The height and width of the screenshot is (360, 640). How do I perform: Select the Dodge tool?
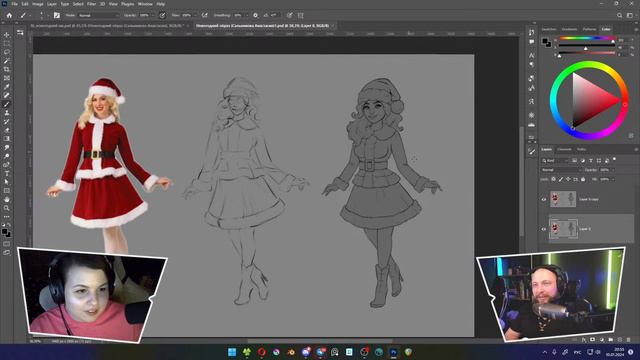pyautogui.click(x=7, y=156)
